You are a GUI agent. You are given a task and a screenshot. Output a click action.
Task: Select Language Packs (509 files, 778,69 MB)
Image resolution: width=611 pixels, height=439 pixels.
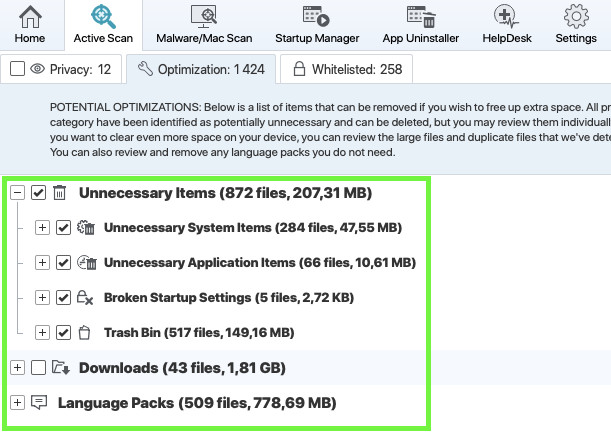click(197, 403)
